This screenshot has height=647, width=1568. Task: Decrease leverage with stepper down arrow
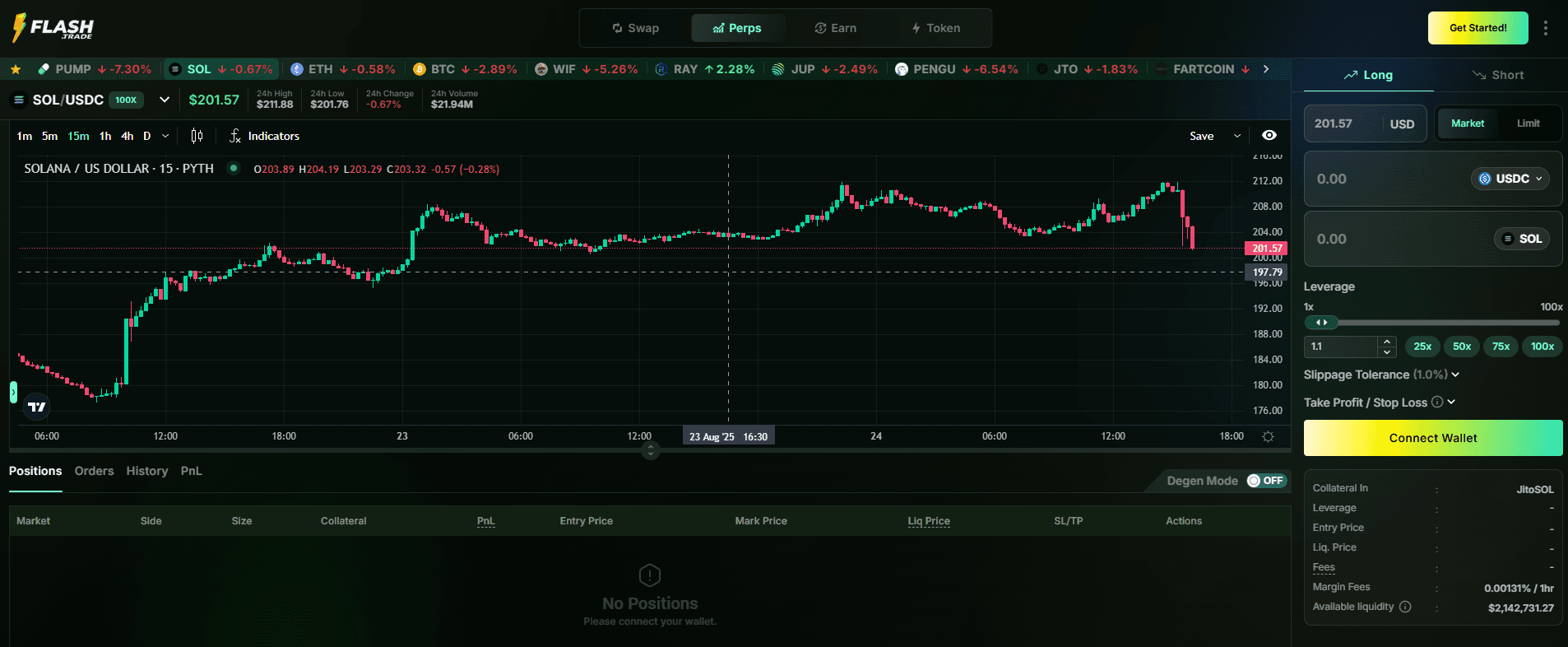[1387, 352]
